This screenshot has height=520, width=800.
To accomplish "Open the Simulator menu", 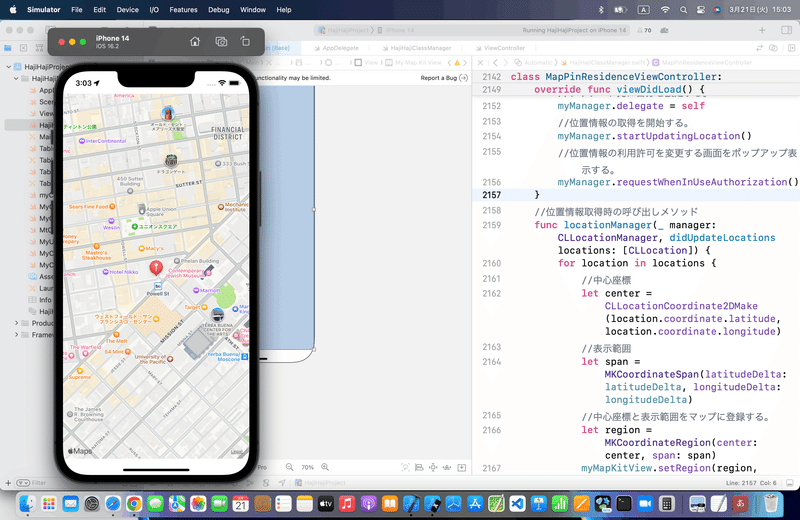I will click(x=43, y=10).
